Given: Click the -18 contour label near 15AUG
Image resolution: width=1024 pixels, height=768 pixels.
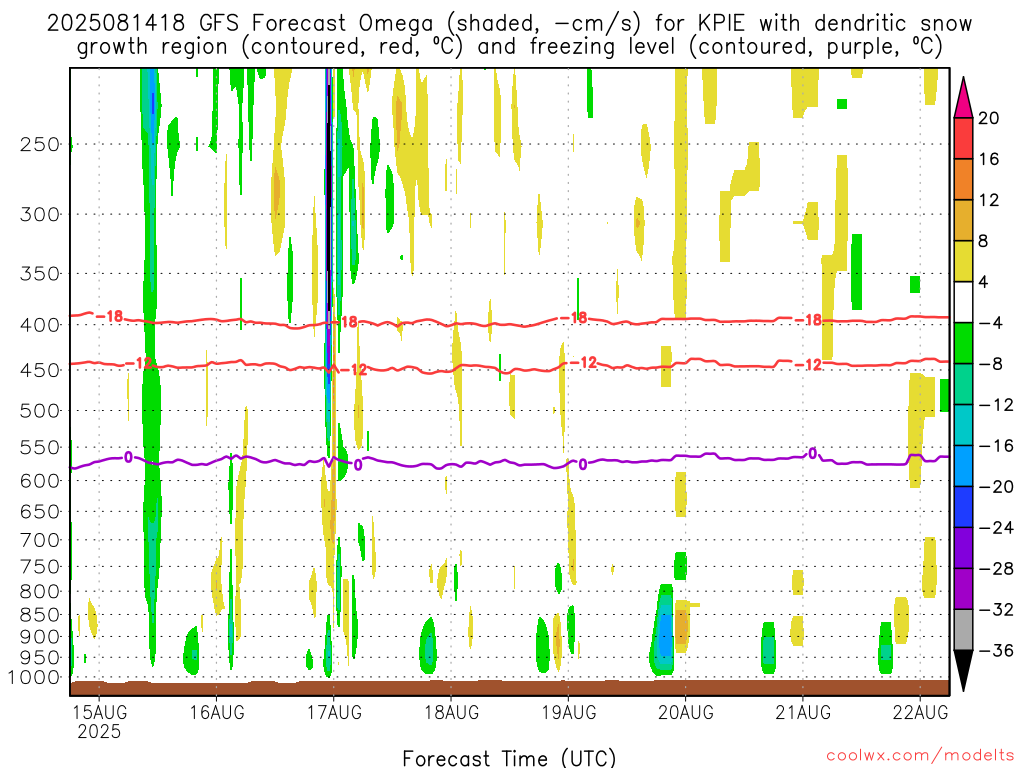Looking at the screenshot, I should [x=110, y=317].
